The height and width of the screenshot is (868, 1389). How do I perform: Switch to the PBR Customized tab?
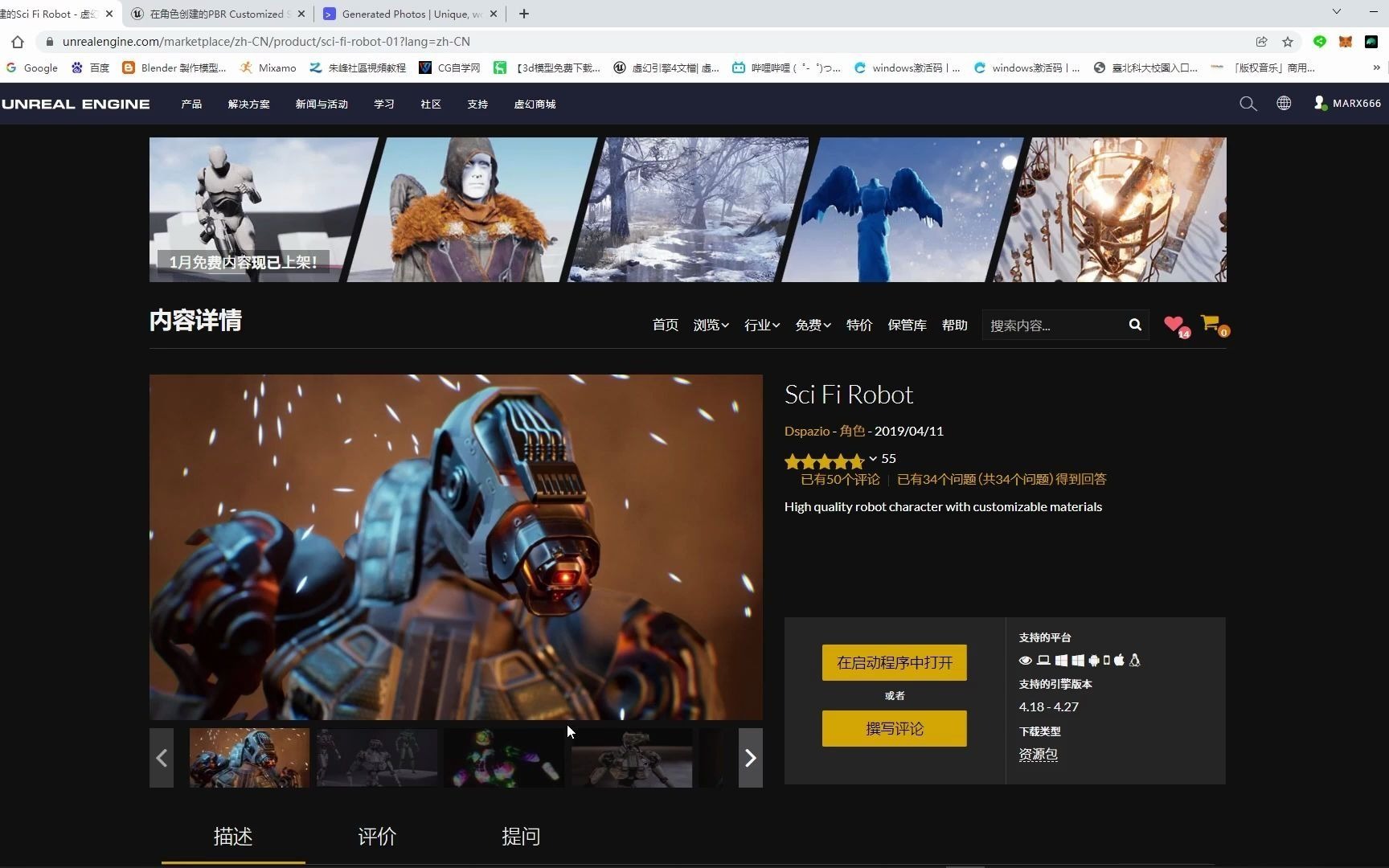coord(217,14)
